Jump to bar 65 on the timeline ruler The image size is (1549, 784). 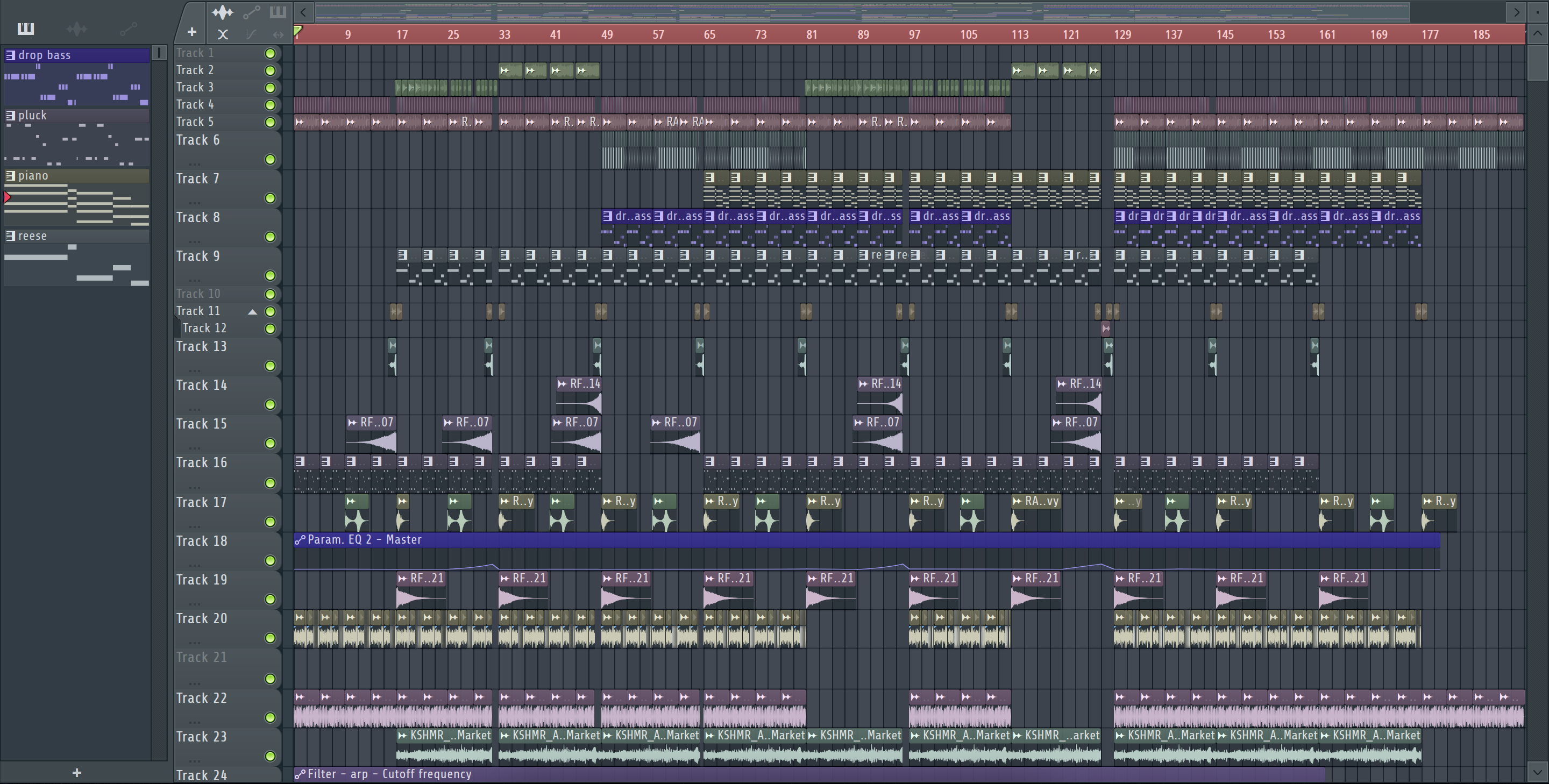(x=709, y=35)
